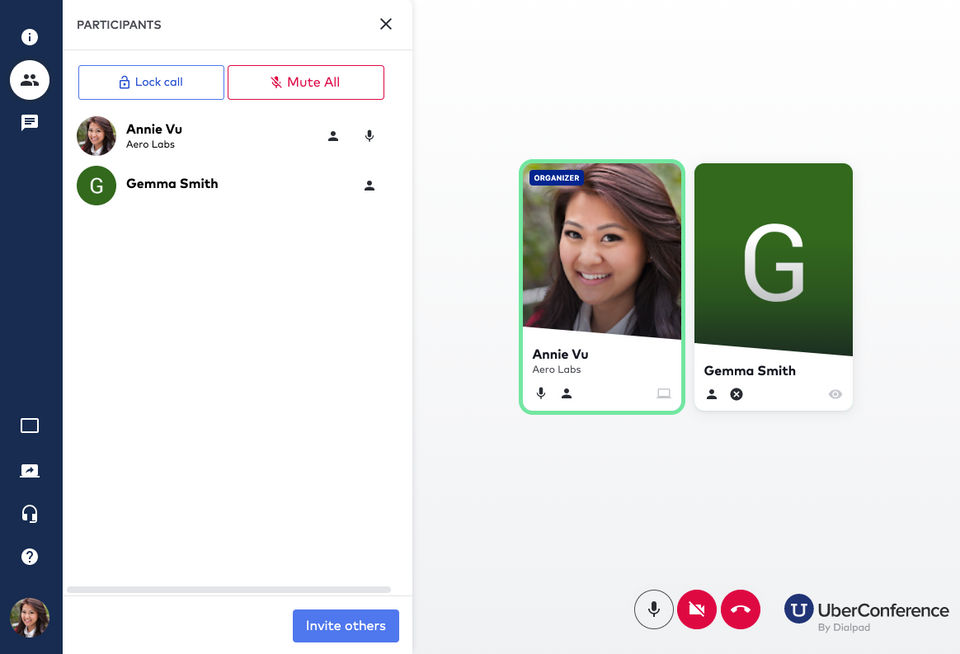The image size is (960, 654).
Task: Select Gemma Smith's green G avatar in list
Action: pyautogui.click(x=96, y=186)
